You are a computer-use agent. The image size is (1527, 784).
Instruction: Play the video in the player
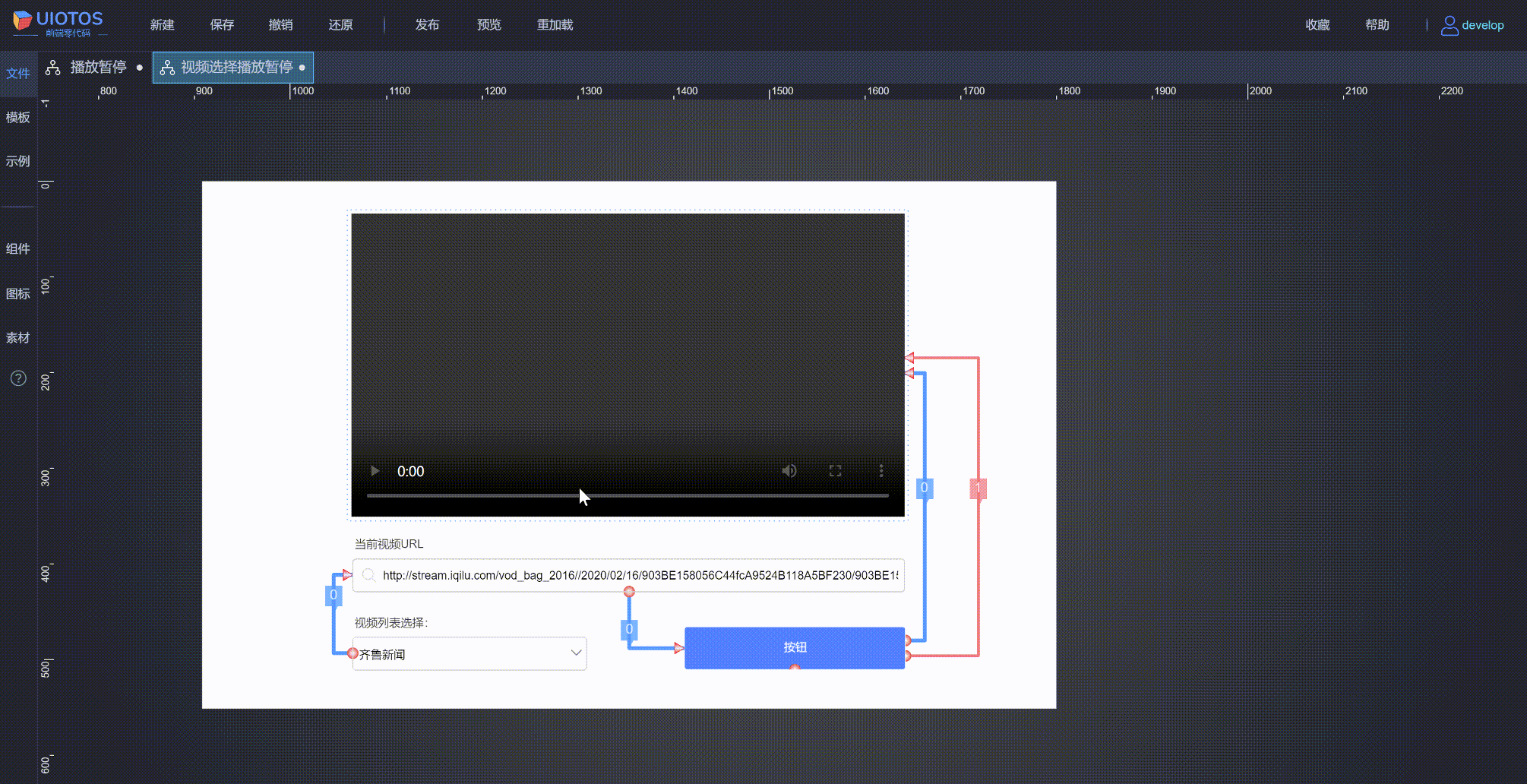(x=375, y=471)
